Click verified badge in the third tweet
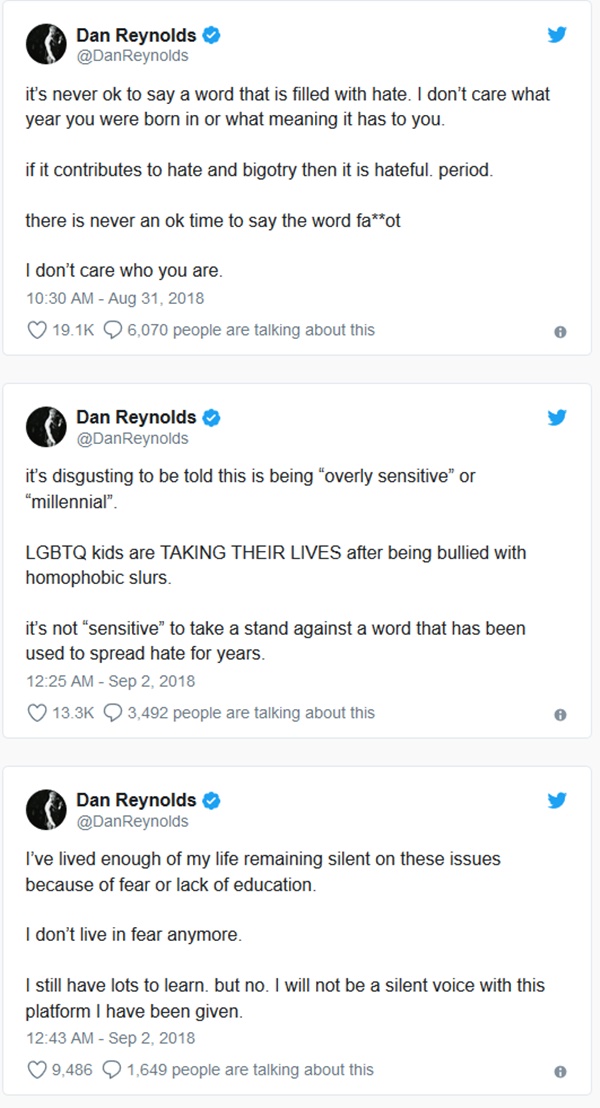Viewport: 600px width, 1108px height. [x=211, y=800]
